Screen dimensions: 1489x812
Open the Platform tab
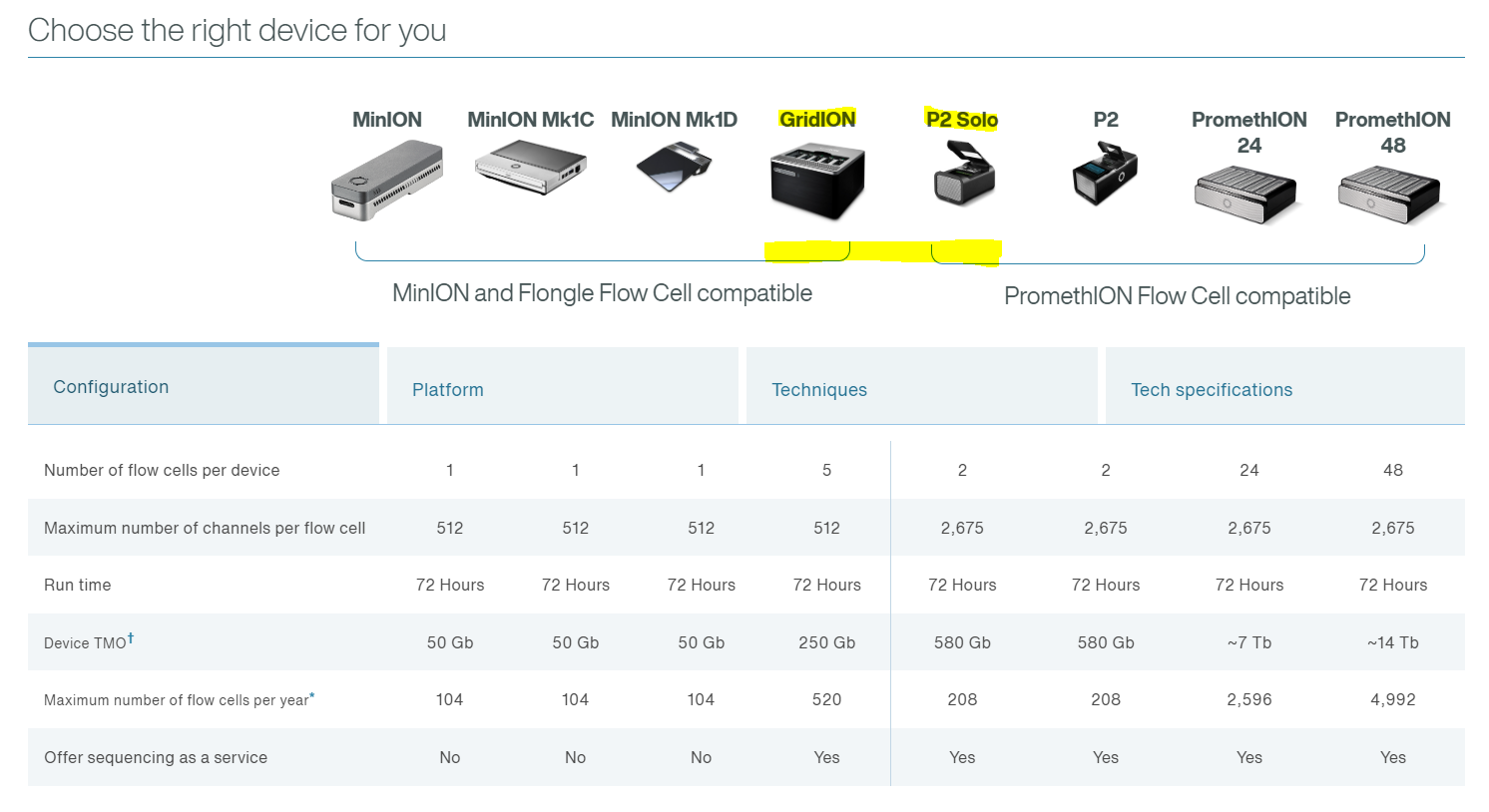[x=563, y=387]
